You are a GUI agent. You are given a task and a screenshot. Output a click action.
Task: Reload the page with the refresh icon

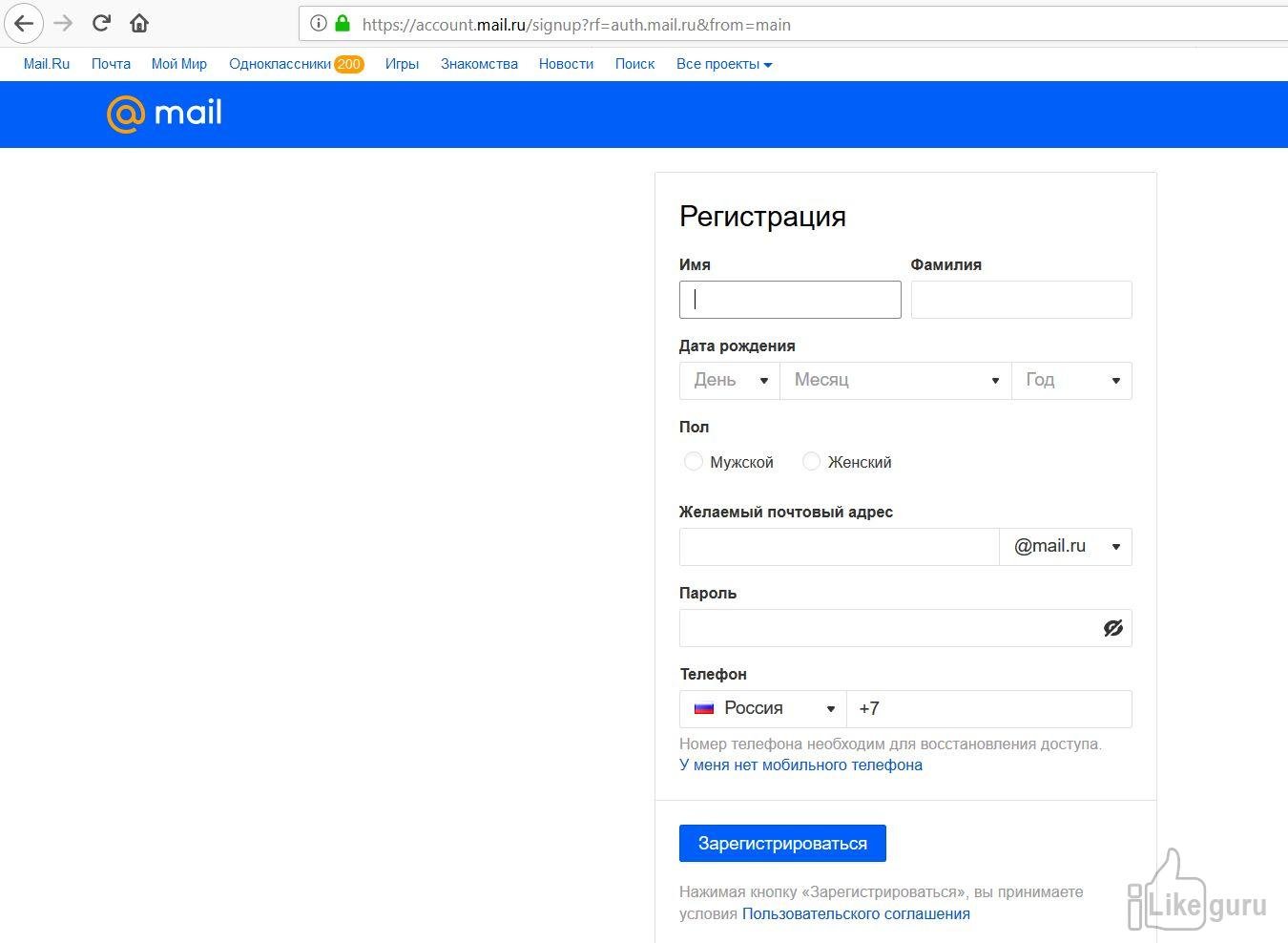tap(102, 23)
